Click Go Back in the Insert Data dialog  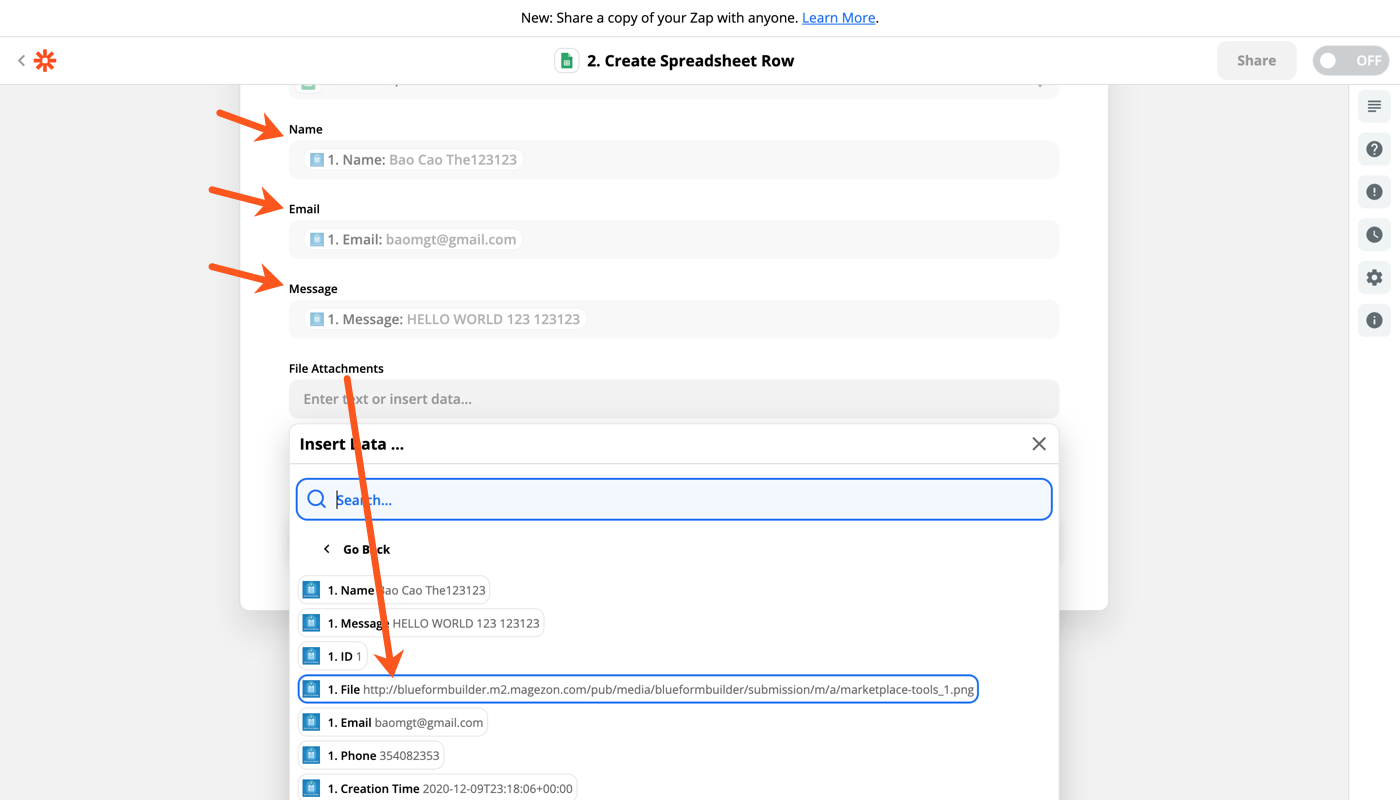(x=357, y=549)
